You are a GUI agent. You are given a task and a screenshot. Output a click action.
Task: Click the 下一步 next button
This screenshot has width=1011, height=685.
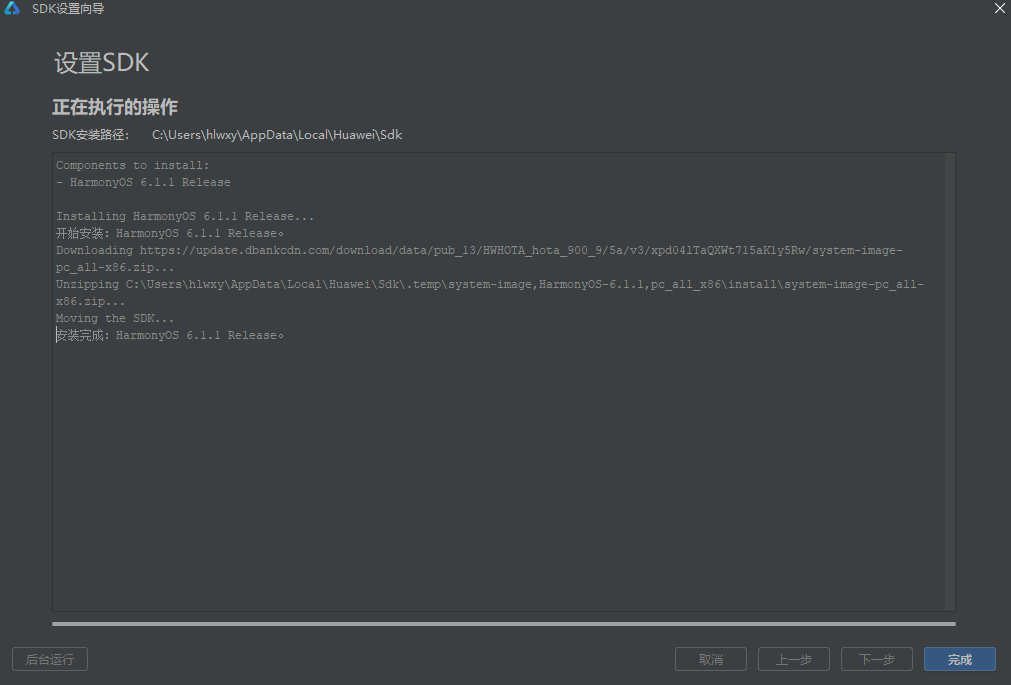tap(877, 659)
